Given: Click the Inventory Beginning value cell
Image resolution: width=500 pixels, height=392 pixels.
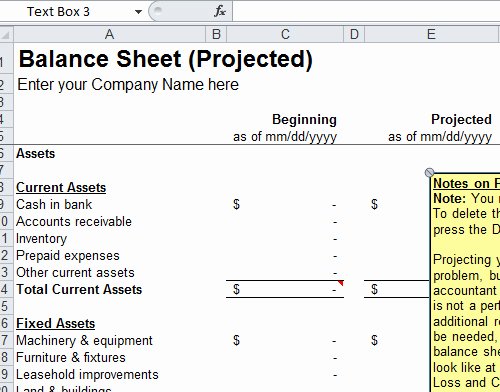Looking at the screenshot, I should coord(285,239).
